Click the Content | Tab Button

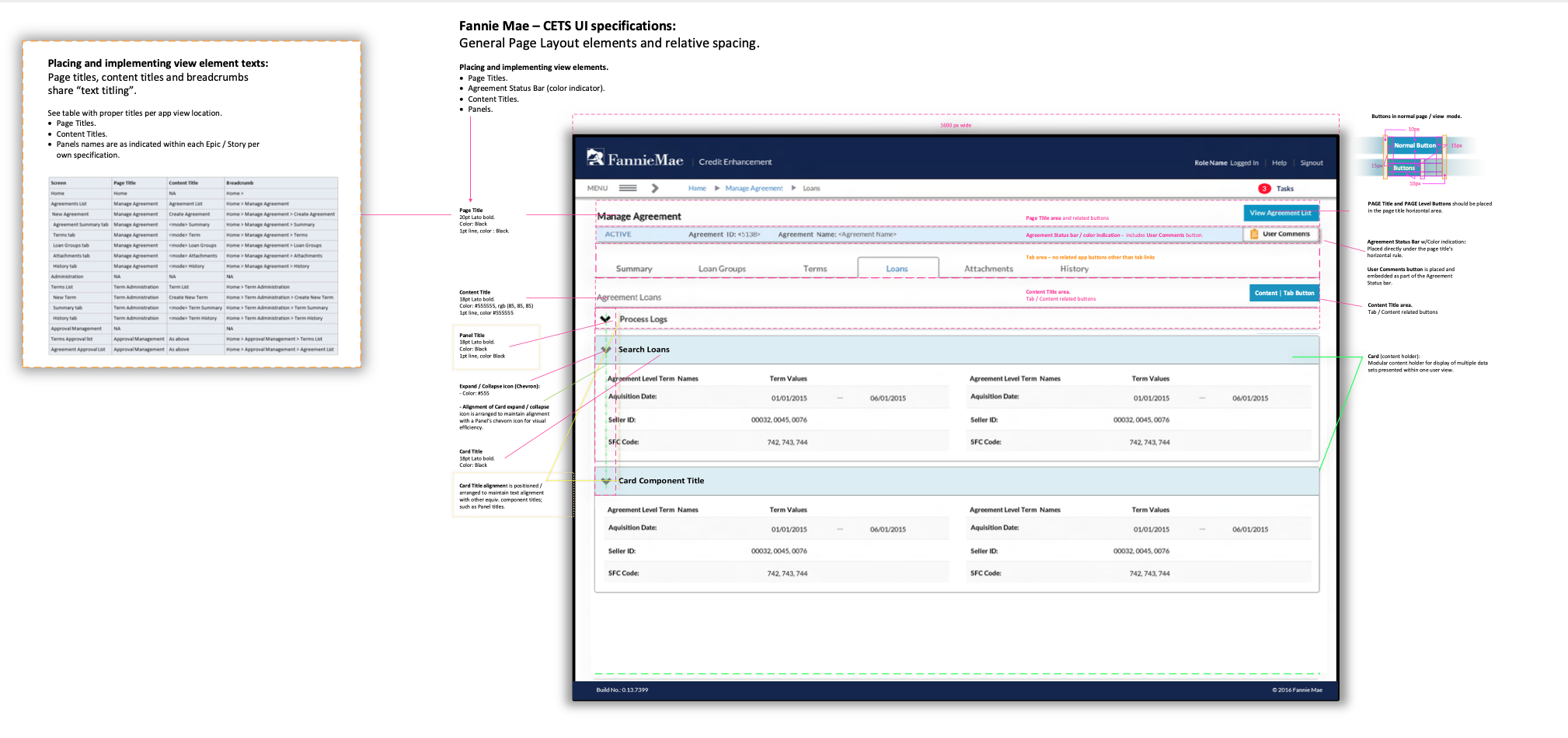click(x=1284, y=293)
